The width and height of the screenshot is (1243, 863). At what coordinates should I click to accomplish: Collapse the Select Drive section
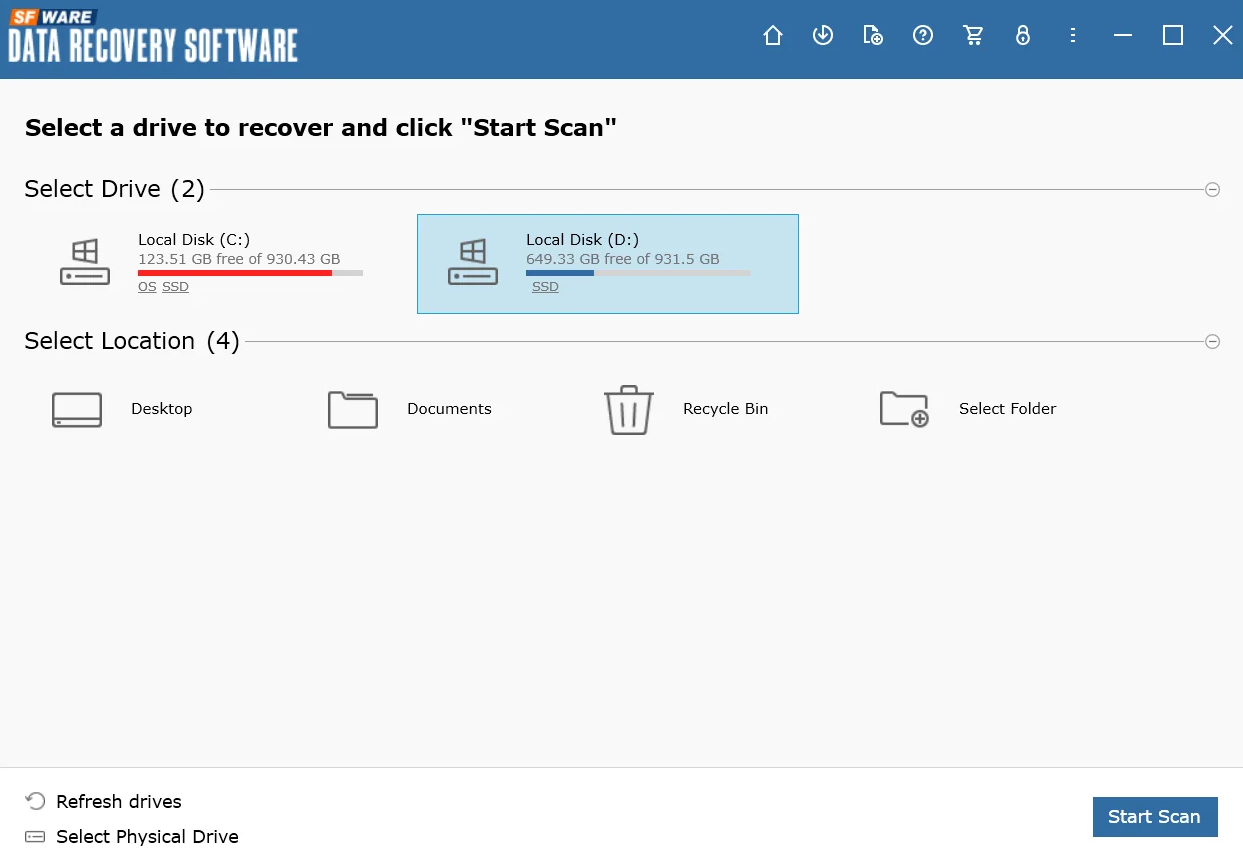click(x=1212, y=189)
